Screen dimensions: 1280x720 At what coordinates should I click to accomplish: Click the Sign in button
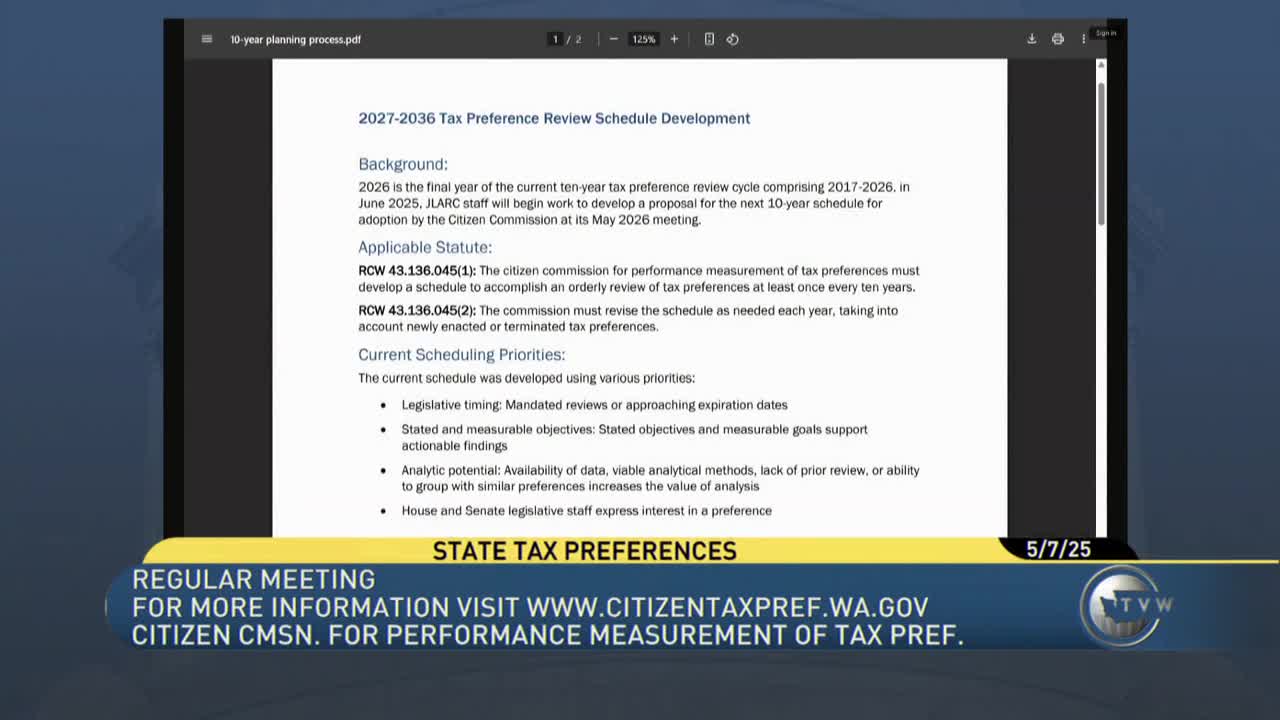[1106, 33]
